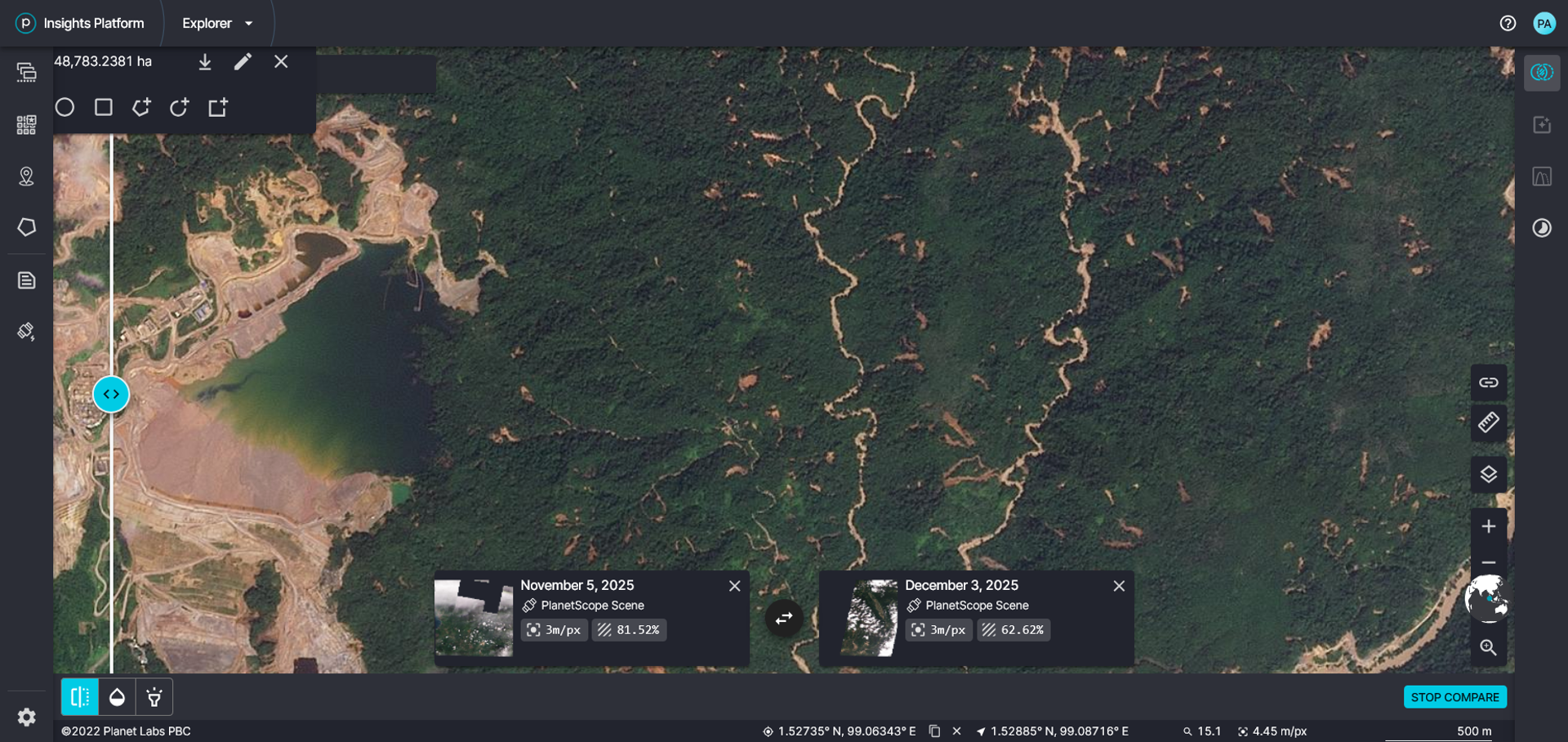Expand the Explorer dropdown menu

[217, 23]
